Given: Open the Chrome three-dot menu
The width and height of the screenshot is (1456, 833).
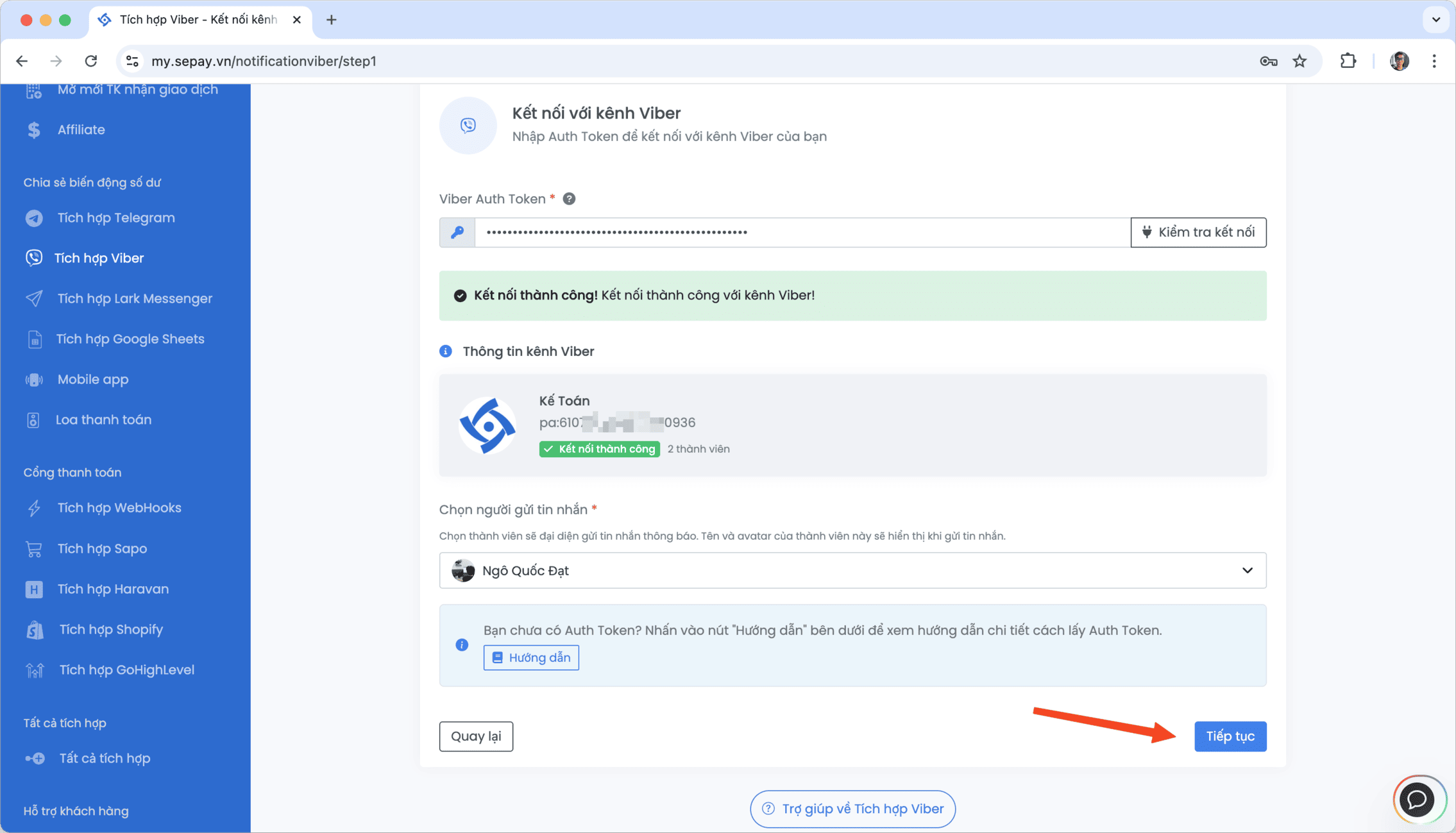Looking at the screenshot, I should pyautogui.click(x=1434, y=61).
